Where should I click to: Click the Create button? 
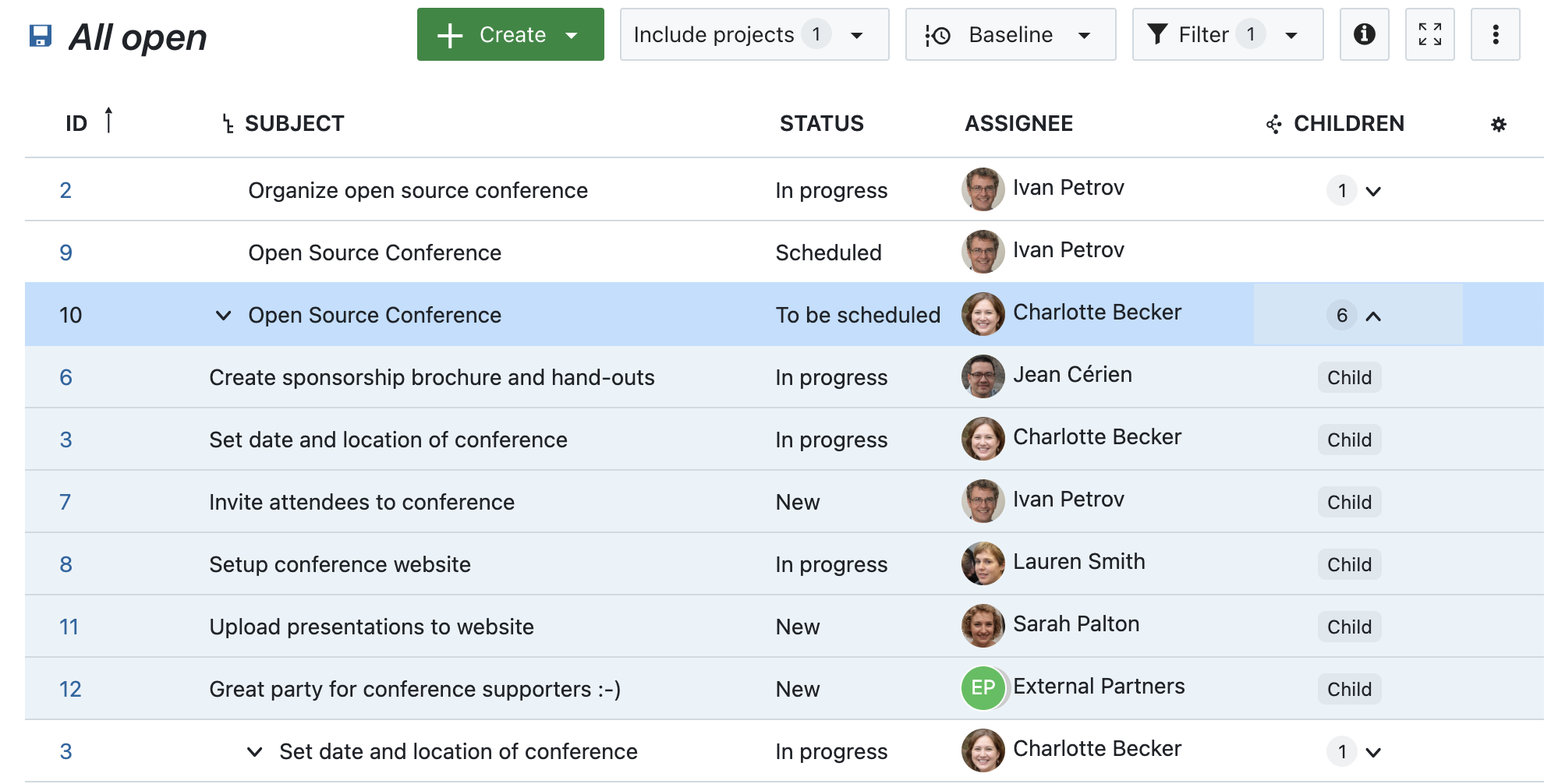tap(510, 34)
